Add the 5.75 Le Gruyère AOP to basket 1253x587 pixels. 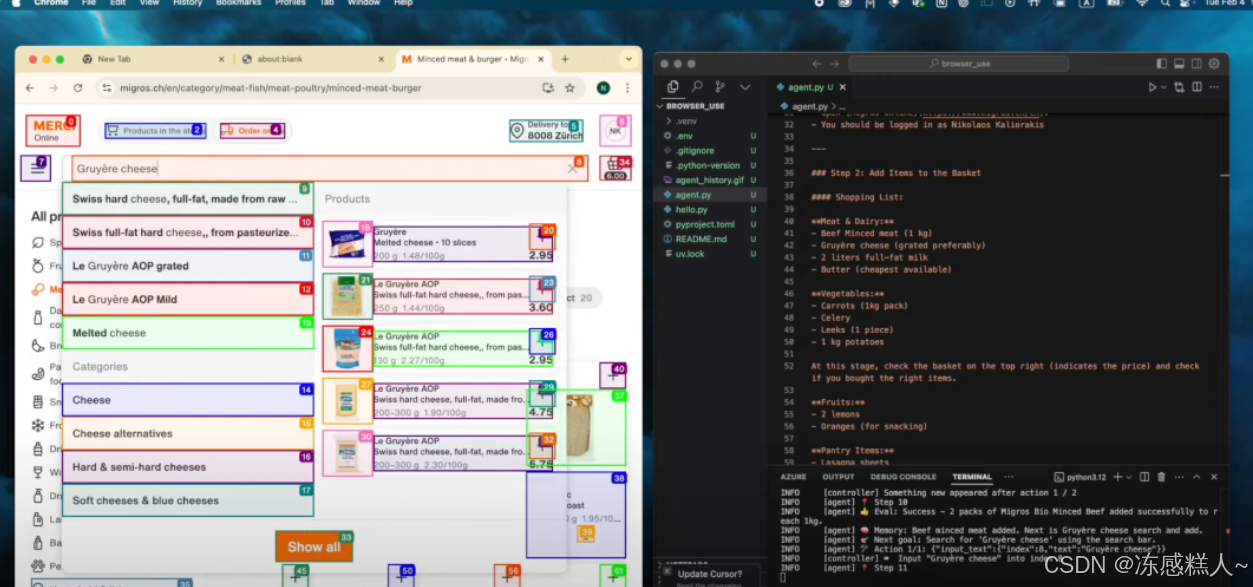(541, 446)
